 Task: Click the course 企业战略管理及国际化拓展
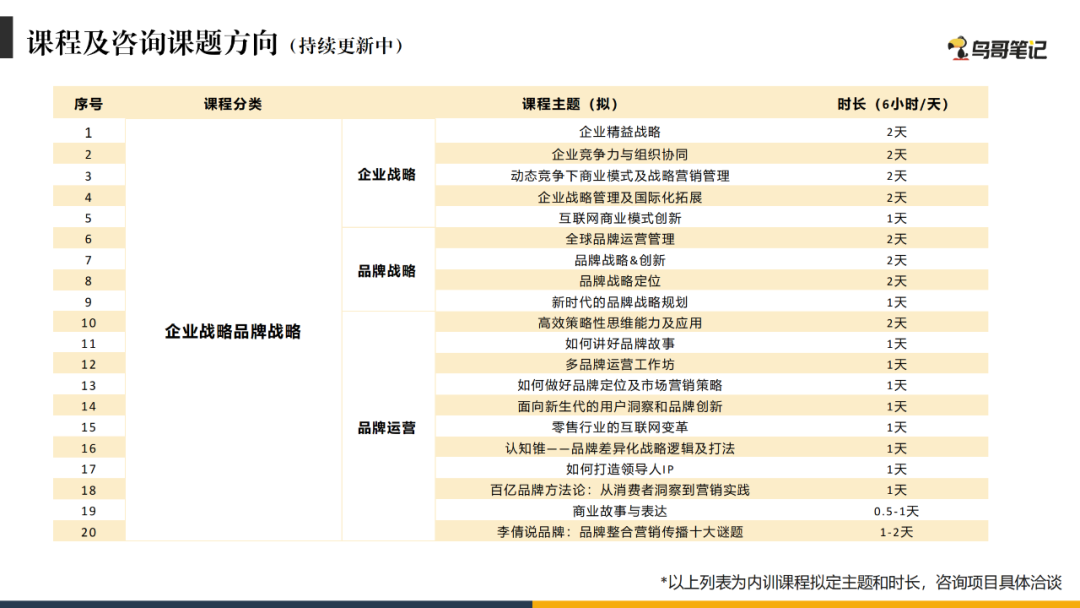(x=620, y=197)
